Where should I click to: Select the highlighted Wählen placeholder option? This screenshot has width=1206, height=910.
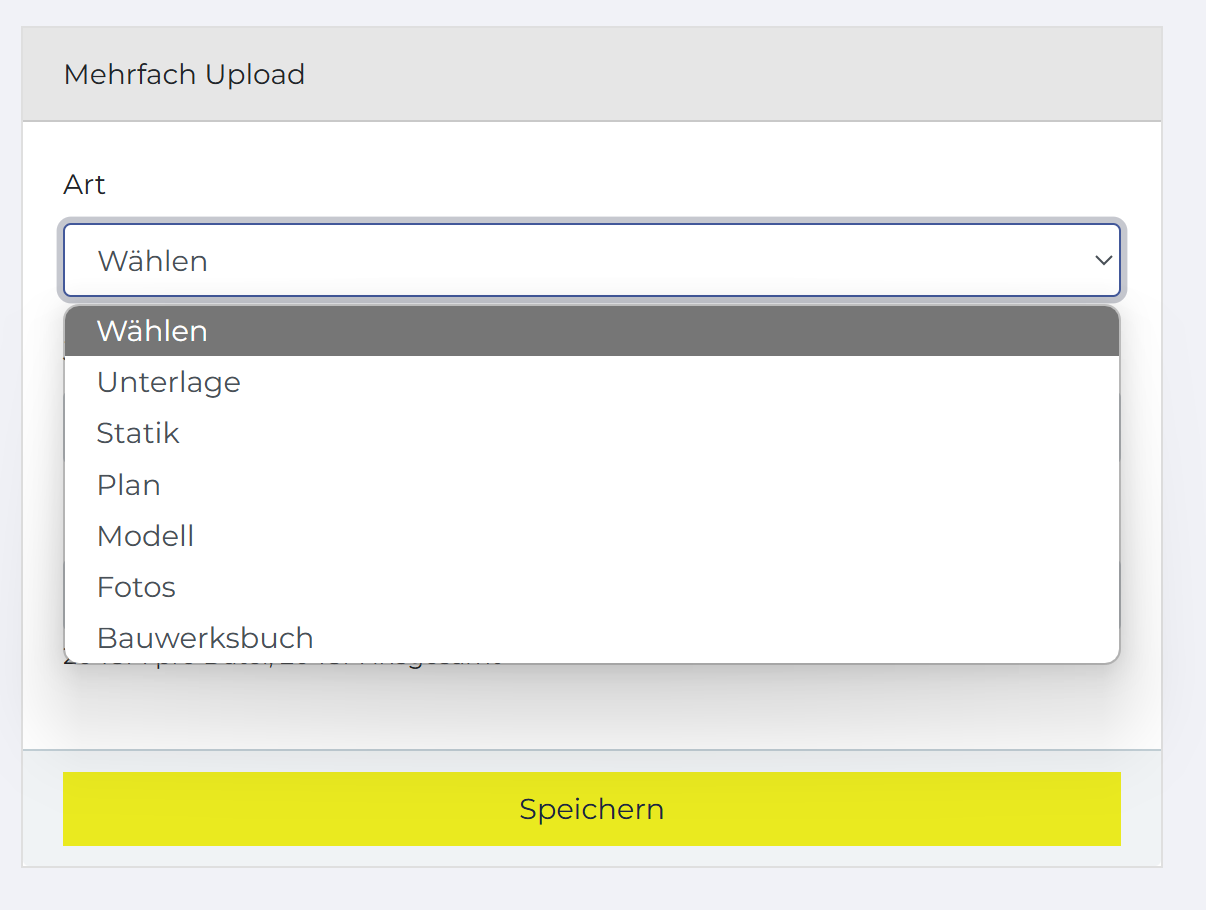[x=592, y=331]
